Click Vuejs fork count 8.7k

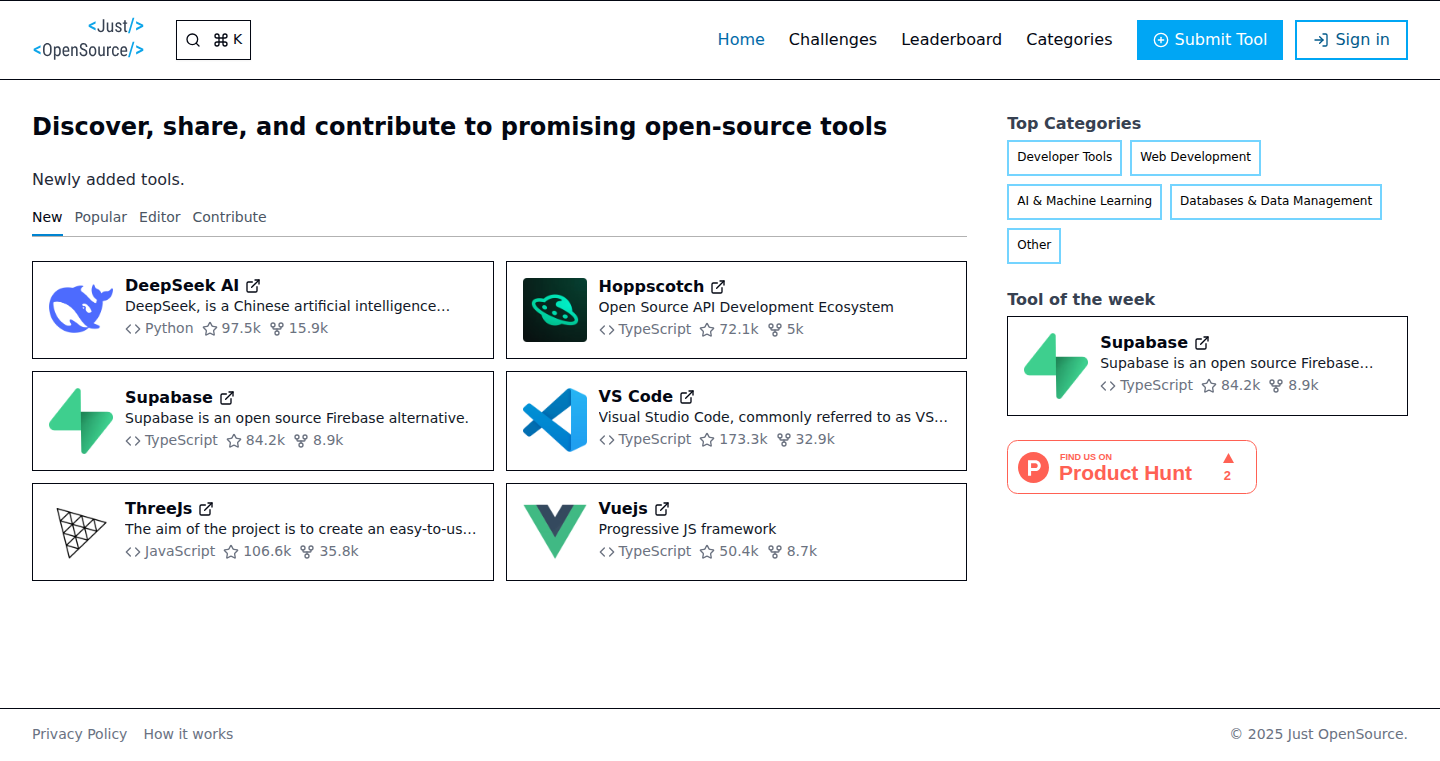pos(792,551)
